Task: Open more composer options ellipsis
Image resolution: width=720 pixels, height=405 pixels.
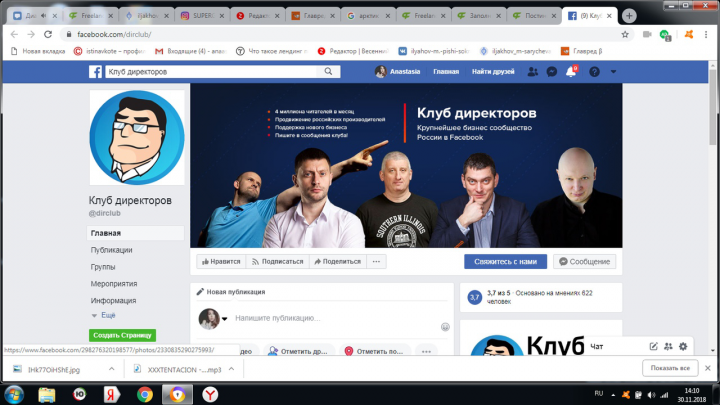Action: [426, 351]
